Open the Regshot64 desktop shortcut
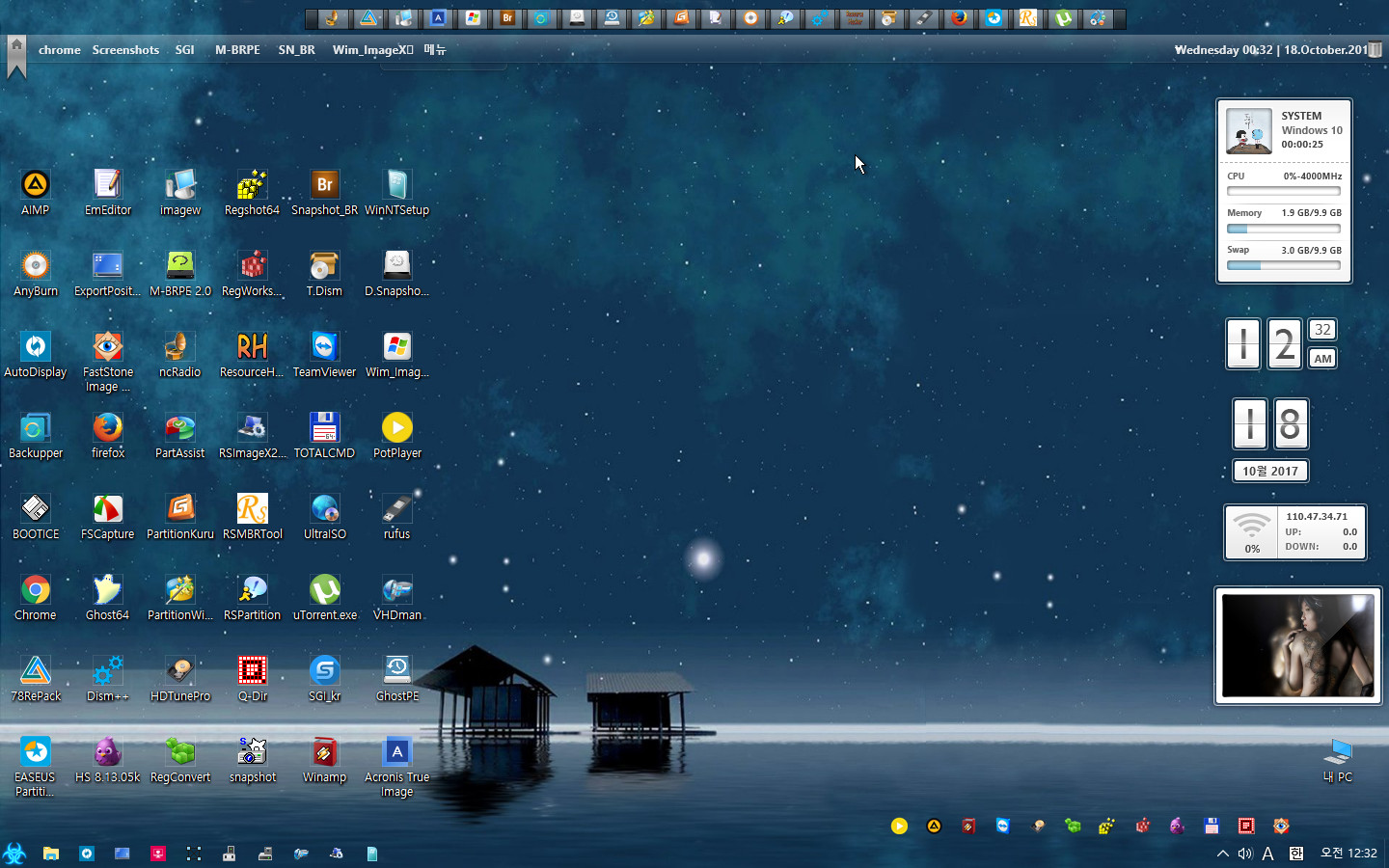 click(253, 192)
